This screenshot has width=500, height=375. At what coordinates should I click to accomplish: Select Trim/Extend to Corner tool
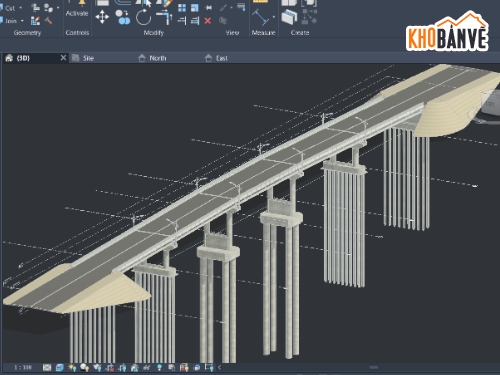(164, 17)
